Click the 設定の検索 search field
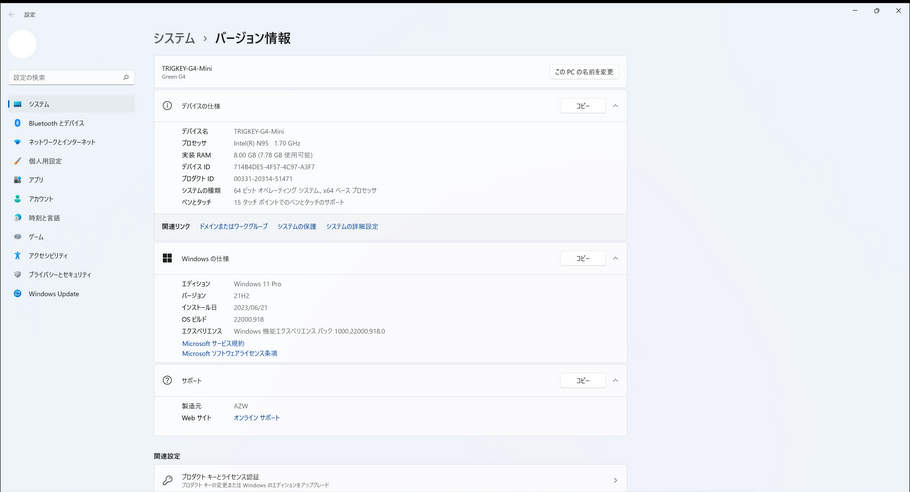Screen dimensions: 910x492 point(65,77)
